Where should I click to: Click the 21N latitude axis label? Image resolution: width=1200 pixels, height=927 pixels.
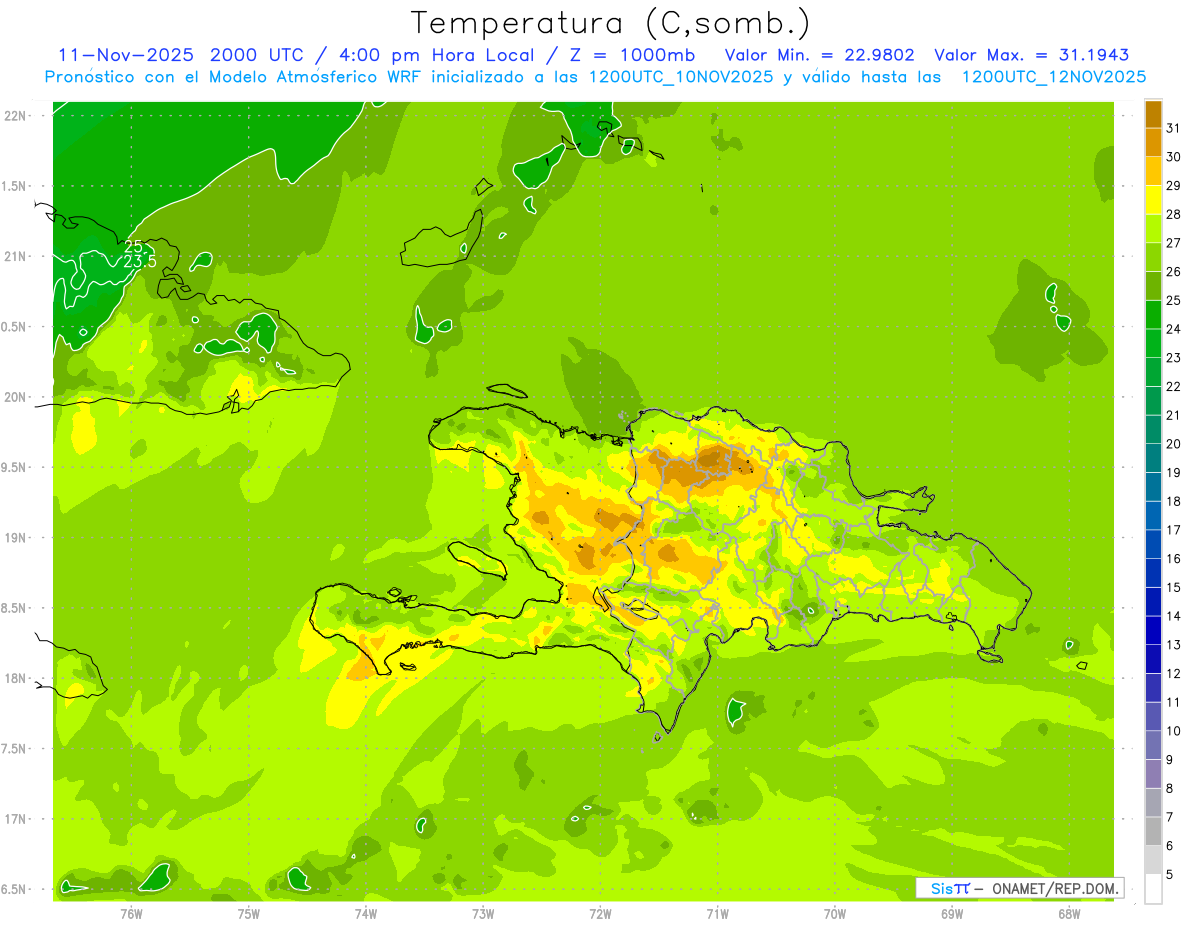click(x=15, y=256)
